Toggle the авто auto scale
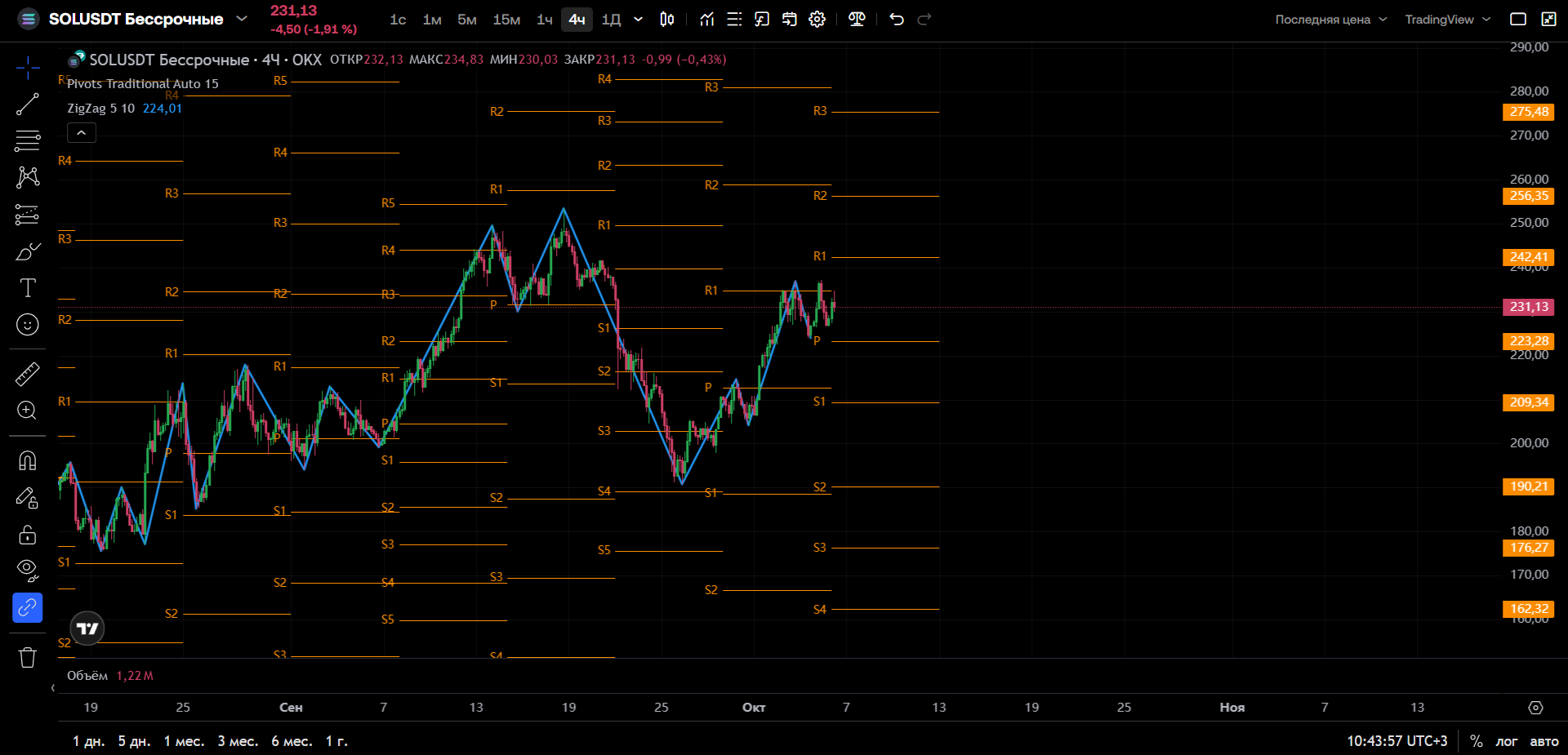Image resolution: width=1568 pixels, height=755 pixels. pyautogui.click(x=1543, y=741)
